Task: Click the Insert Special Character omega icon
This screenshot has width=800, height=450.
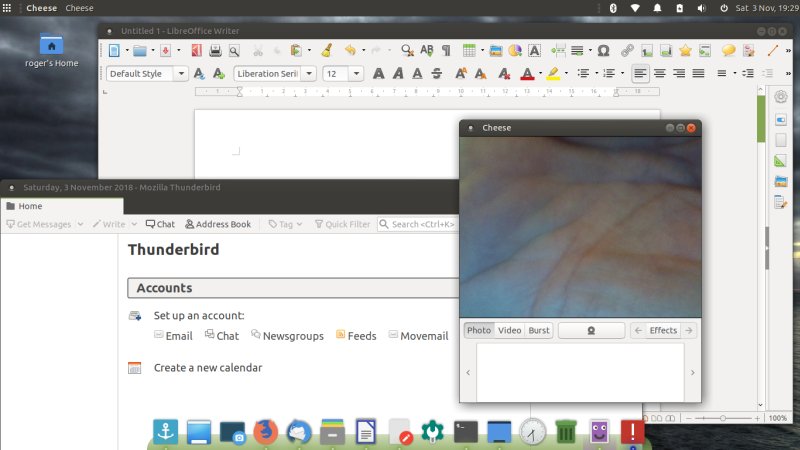Action: (x=603, y=50)
